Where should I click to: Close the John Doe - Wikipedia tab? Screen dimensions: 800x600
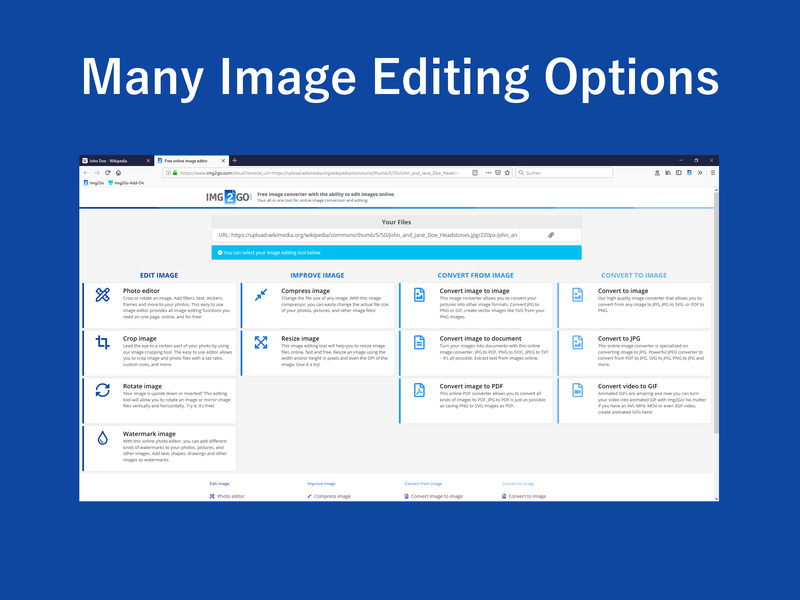(x=148, y=161)
